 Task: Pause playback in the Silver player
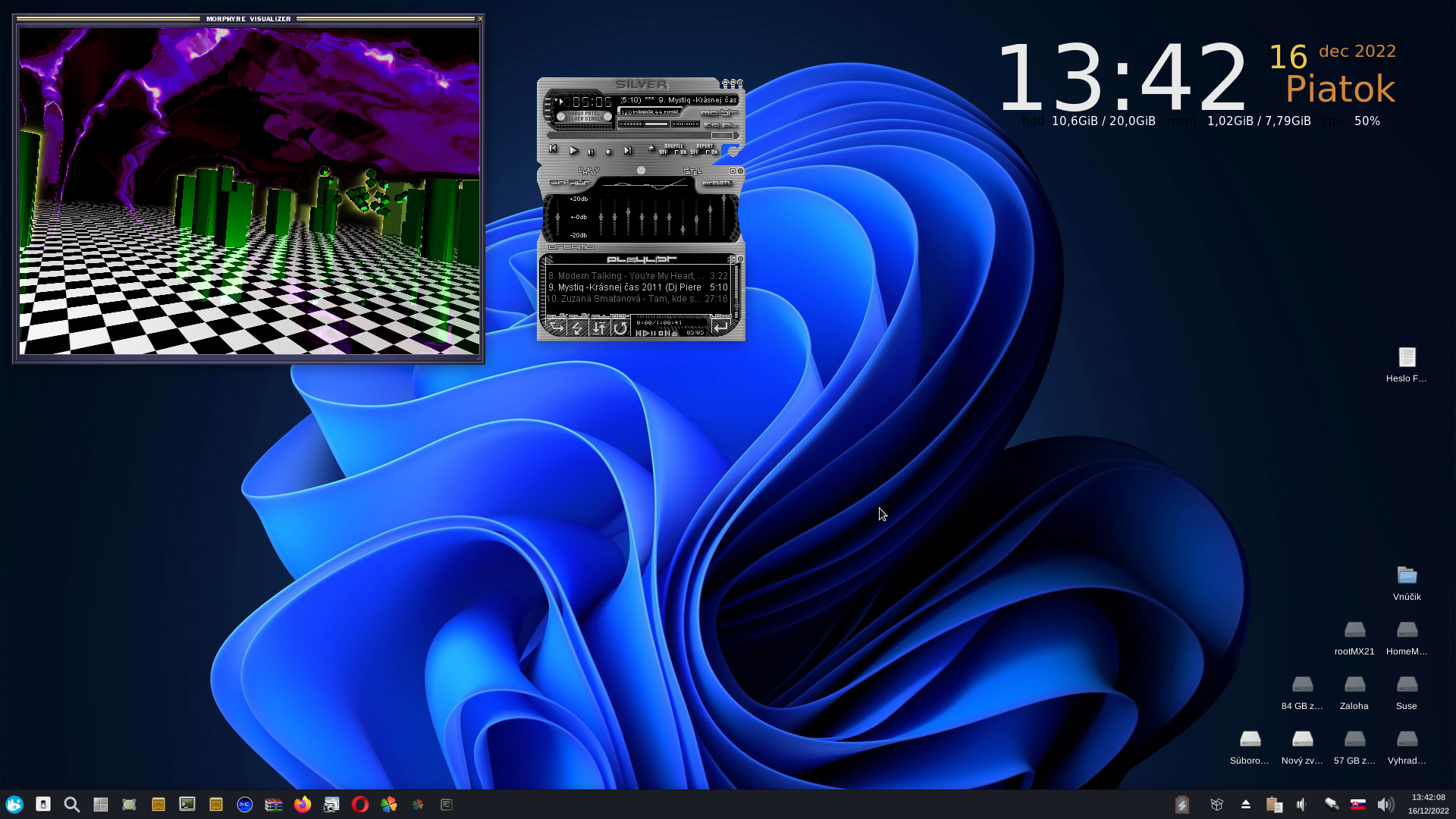[591, 152]
